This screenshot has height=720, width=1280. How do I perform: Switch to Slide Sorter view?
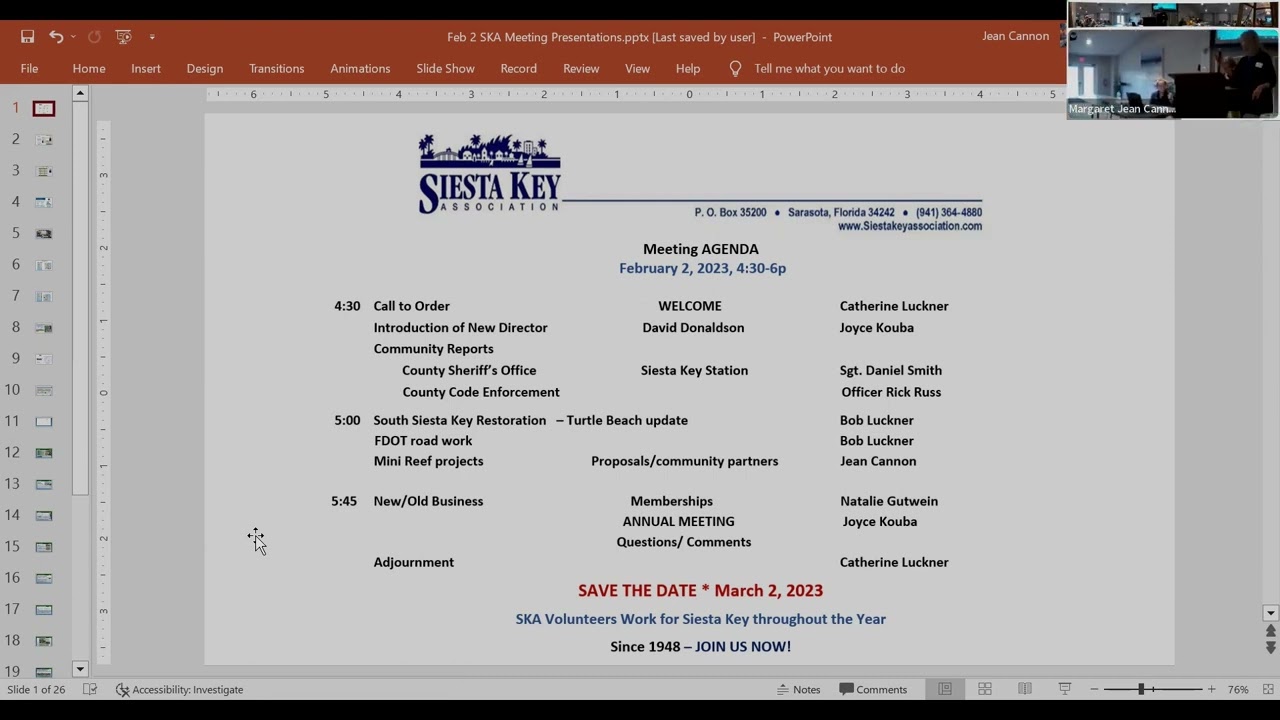(985, 690)
